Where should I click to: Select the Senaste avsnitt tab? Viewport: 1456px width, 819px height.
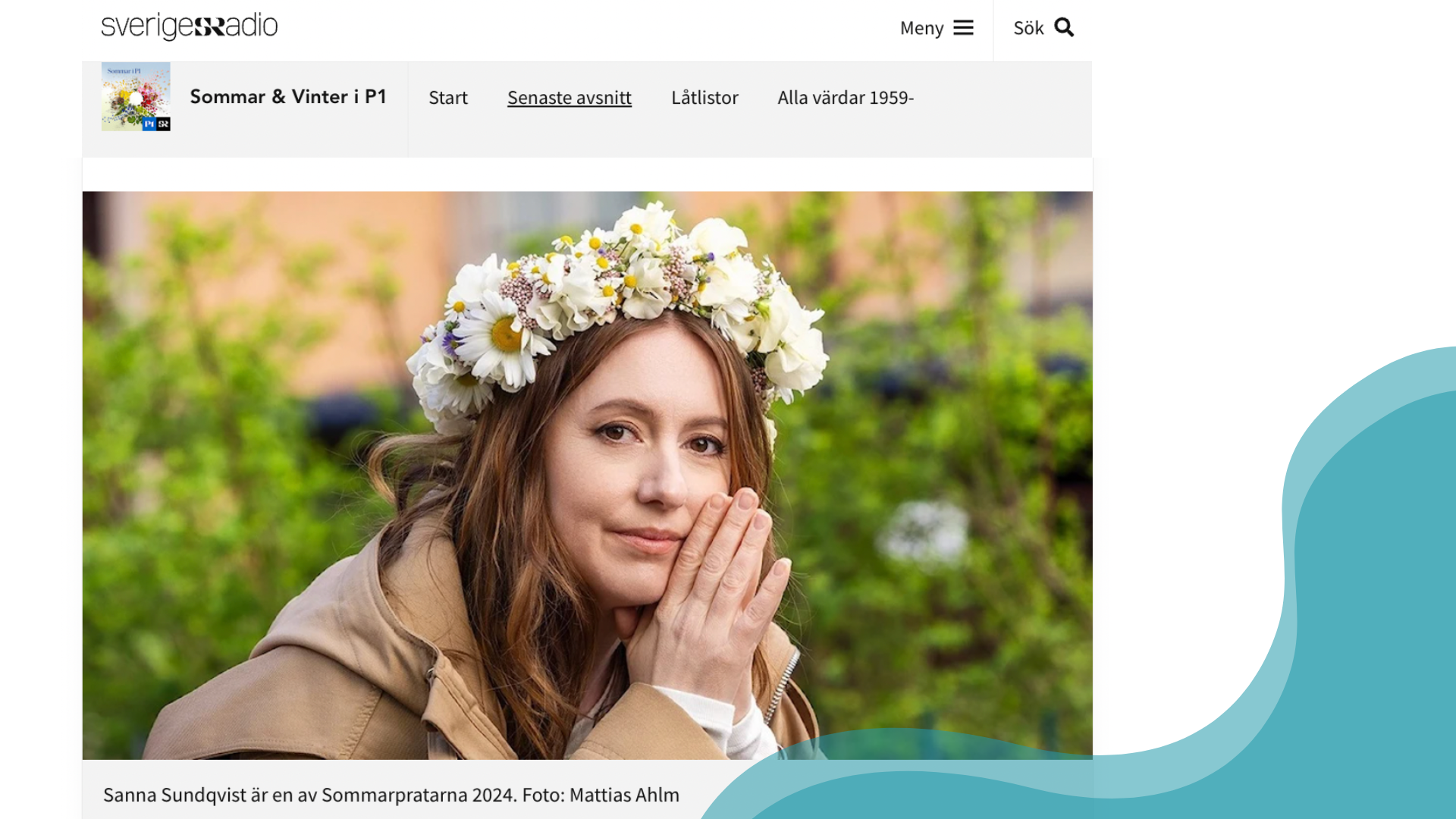(x=569, y=98)
